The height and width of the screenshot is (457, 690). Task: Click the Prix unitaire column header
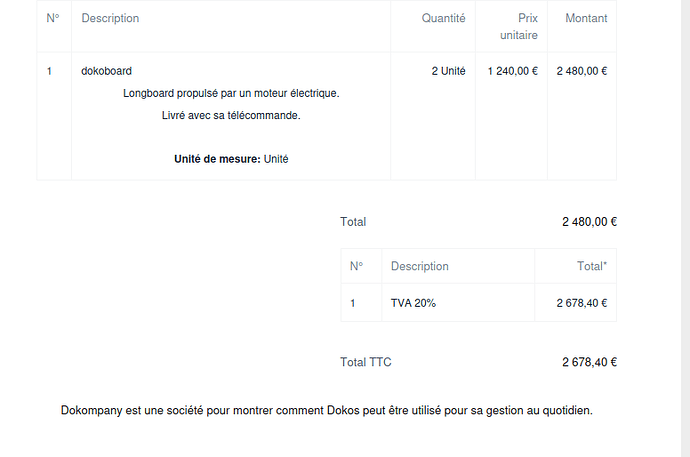tap(520, 26)
